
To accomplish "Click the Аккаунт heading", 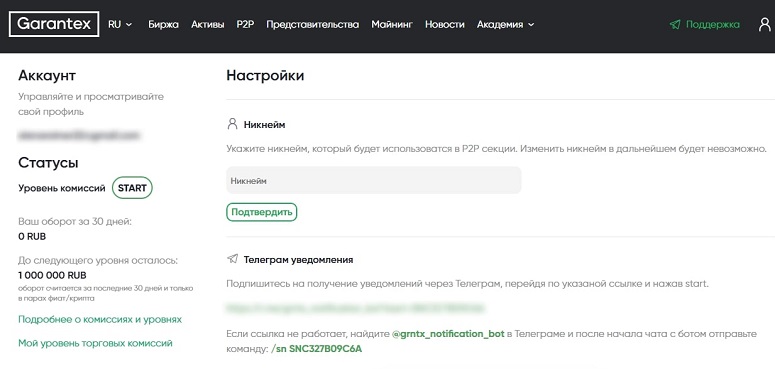I will coord(47,76).
